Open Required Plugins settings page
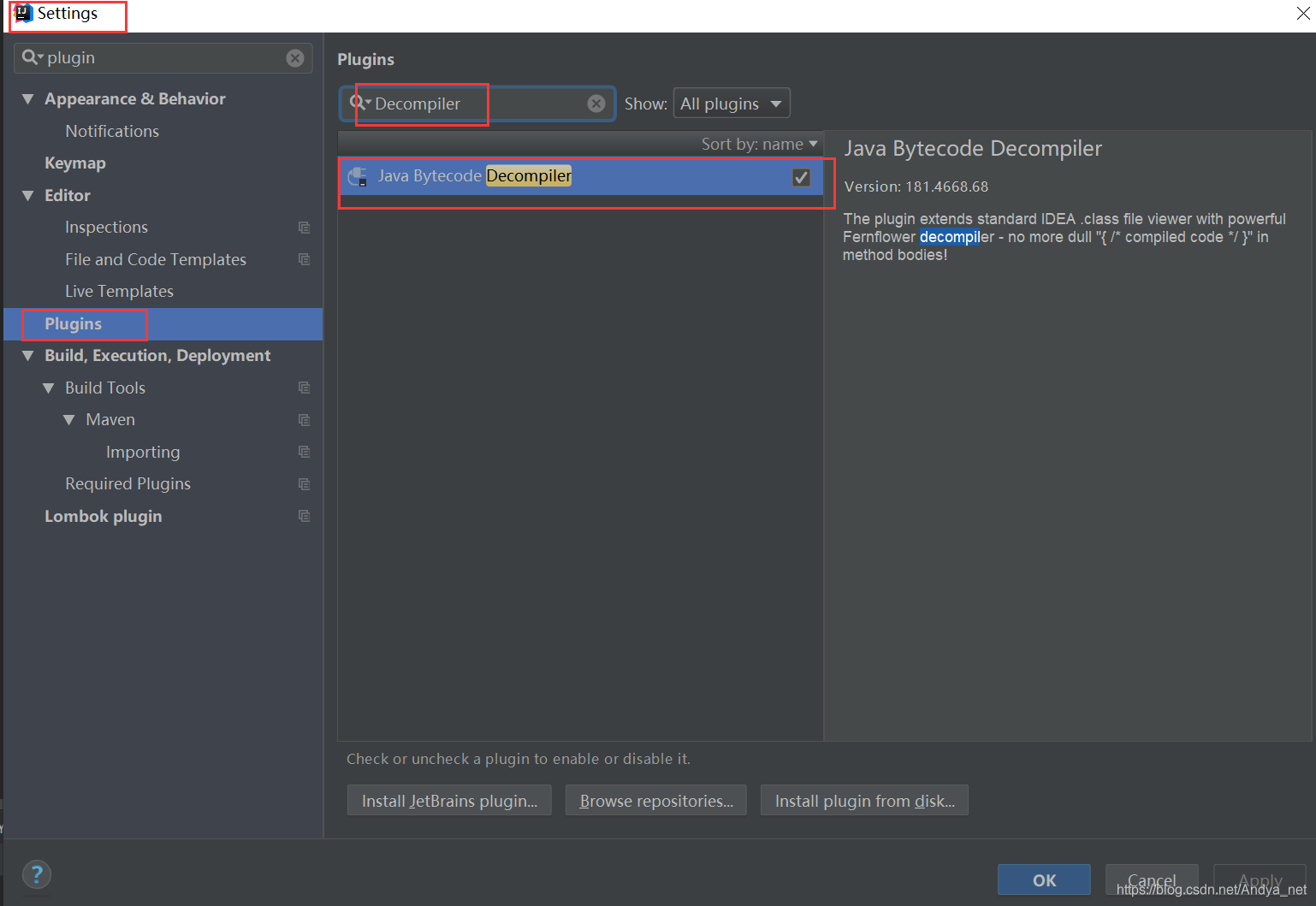Viewport: 1316px width, 906px height. tap(127, 483)
